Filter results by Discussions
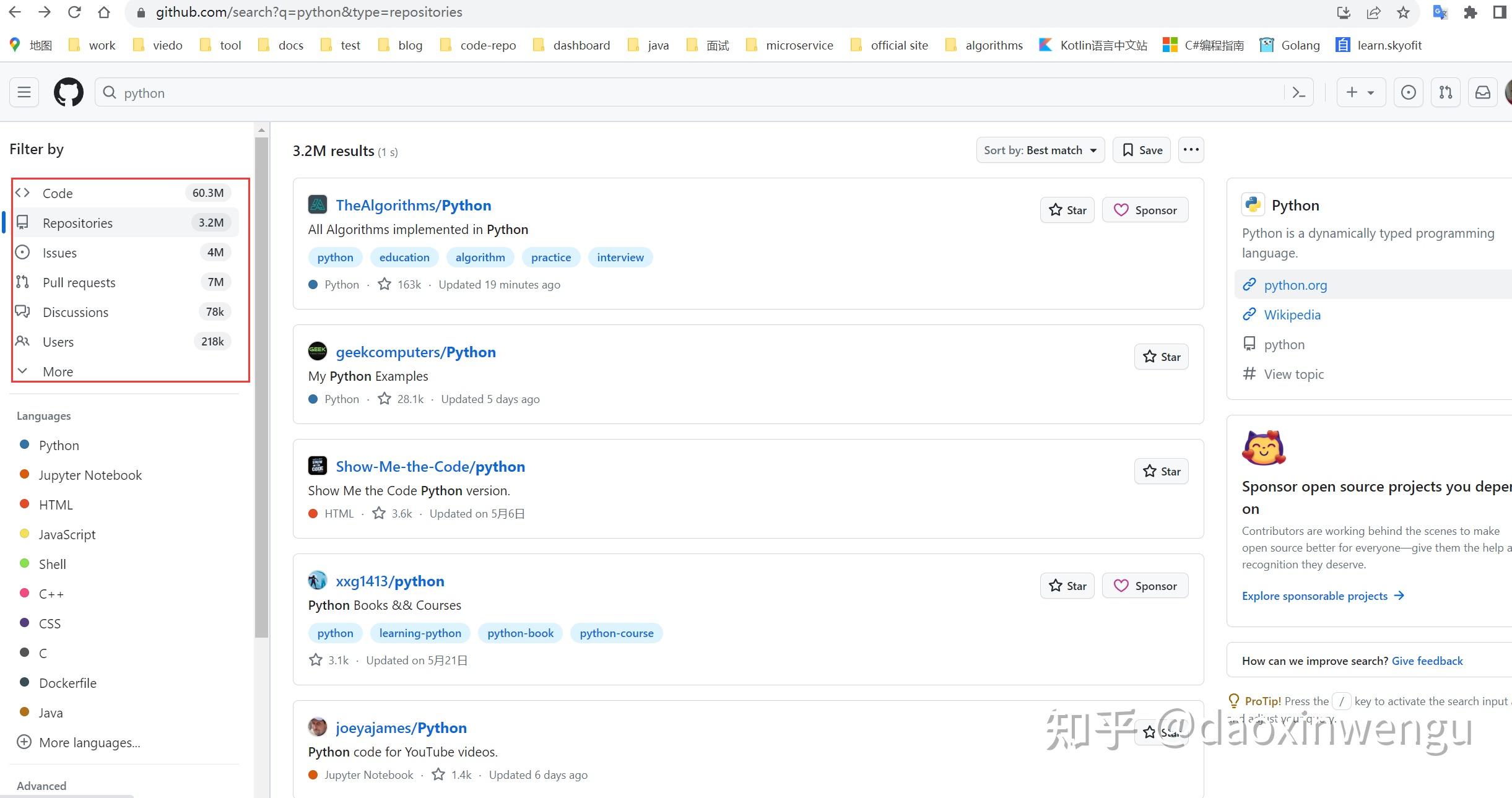Viewport: 1512px width, 798px height. click(125, 312)
